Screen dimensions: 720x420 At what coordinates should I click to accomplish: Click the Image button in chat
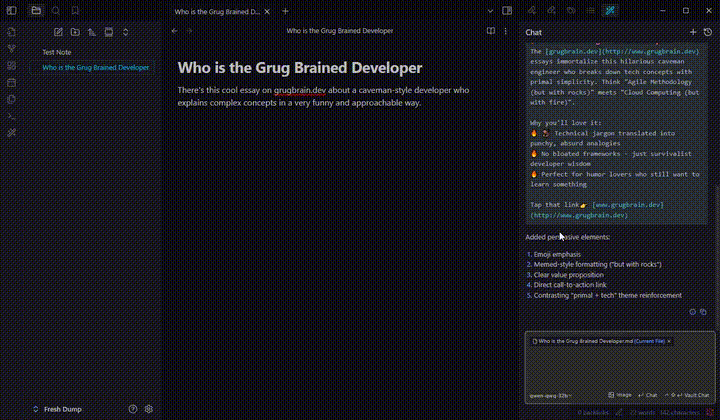pyautogui.click(x=620, y=395)
